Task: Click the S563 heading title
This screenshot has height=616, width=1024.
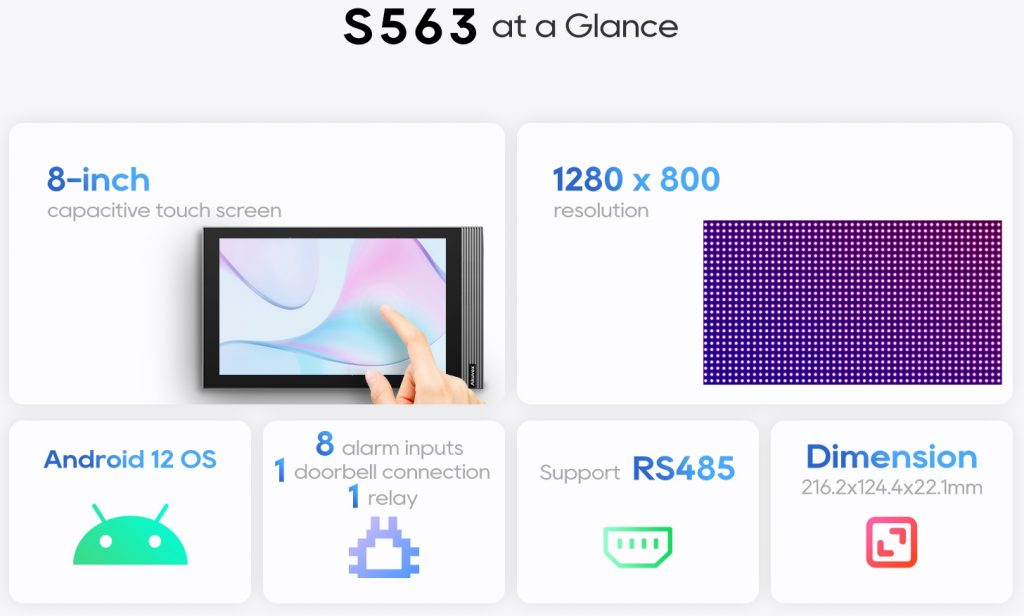Action: click(x=410, y=28)
